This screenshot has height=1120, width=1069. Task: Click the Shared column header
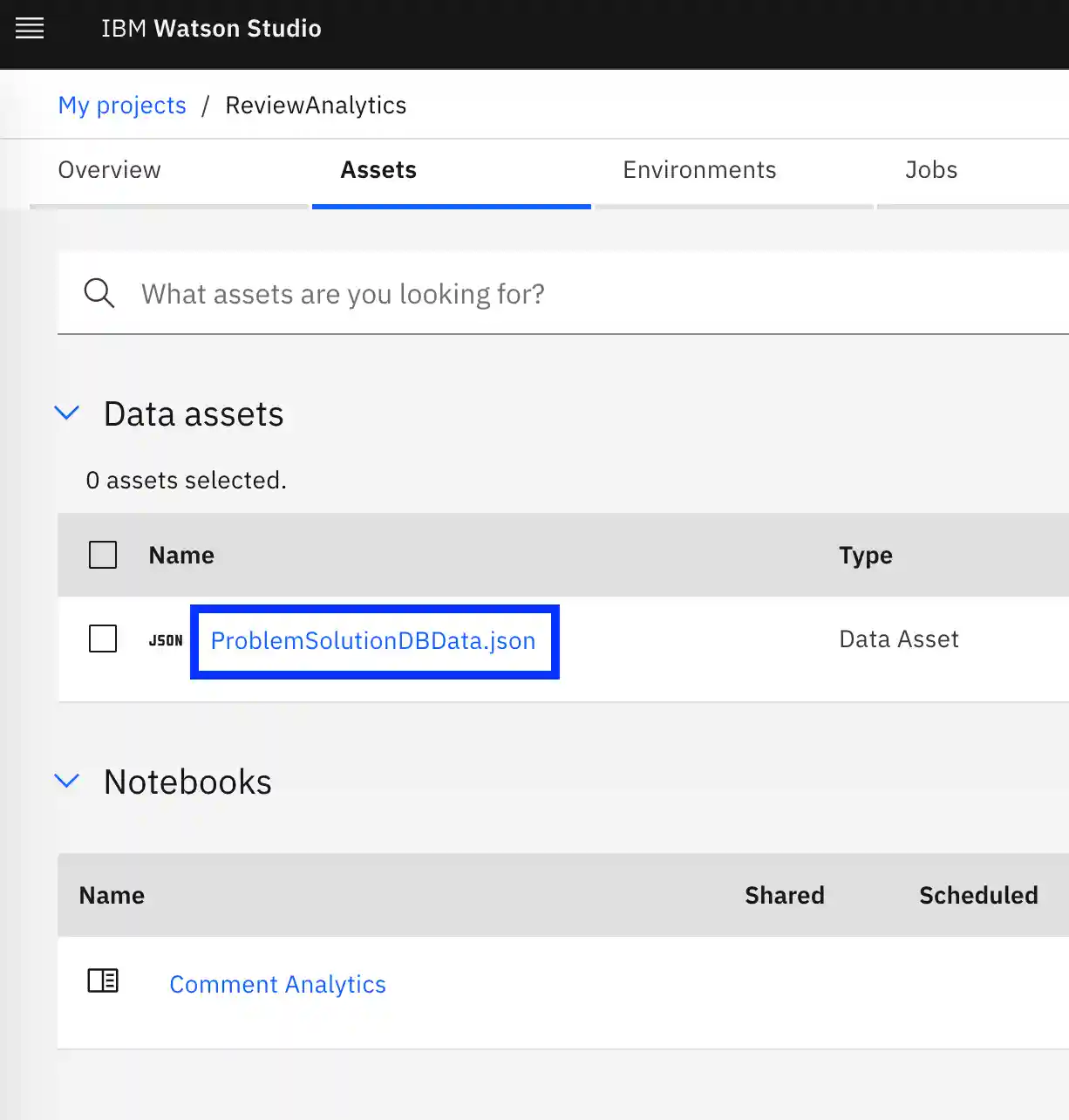[x=784, y=896]
